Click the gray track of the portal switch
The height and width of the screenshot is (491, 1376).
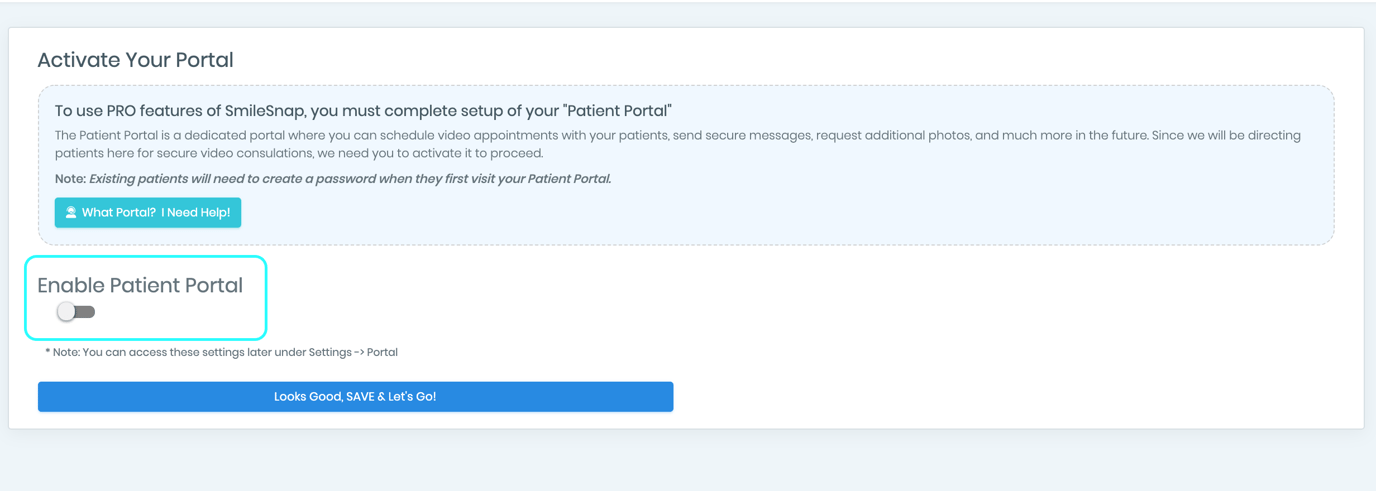tap(86, 312)
